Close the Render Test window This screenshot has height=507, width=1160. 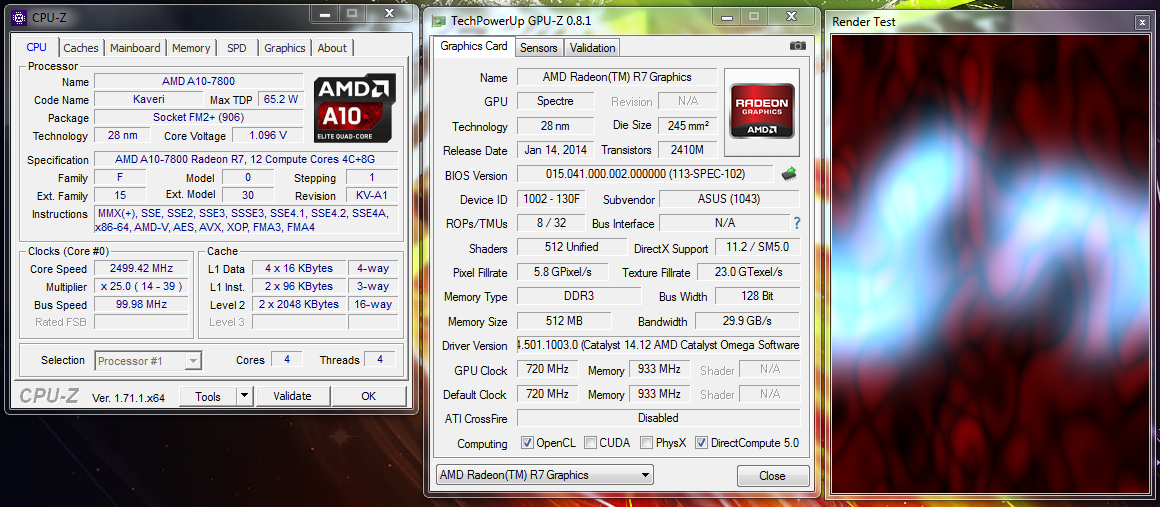[1141, 22]
